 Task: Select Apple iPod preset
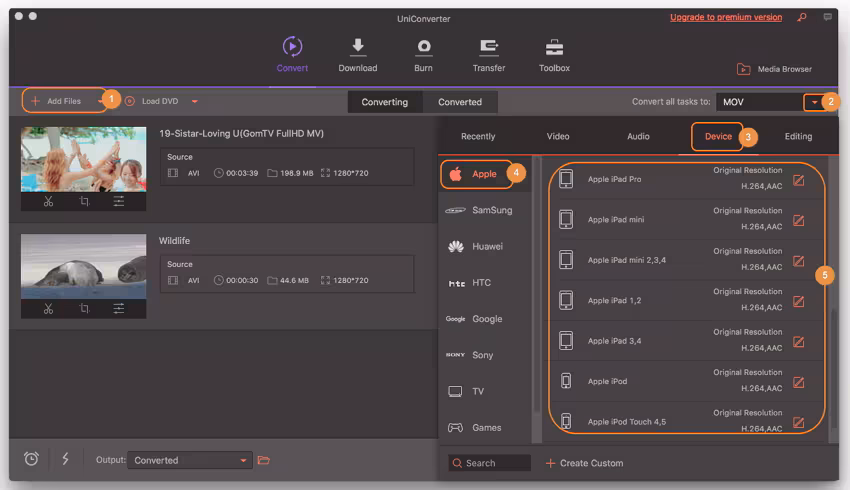pos(683,381)
